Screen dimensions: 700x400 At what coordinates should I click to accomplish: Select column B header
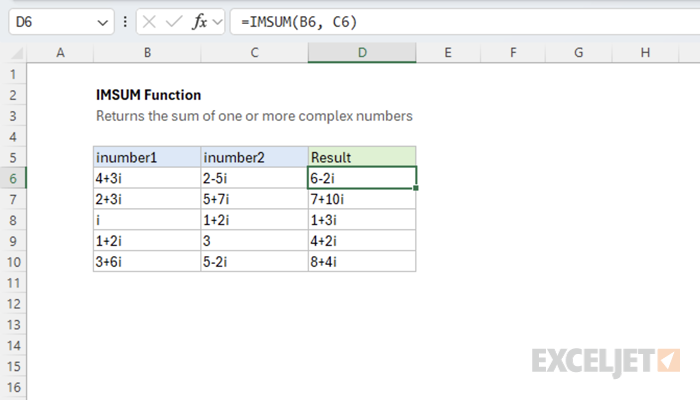[x=147, y=53]
